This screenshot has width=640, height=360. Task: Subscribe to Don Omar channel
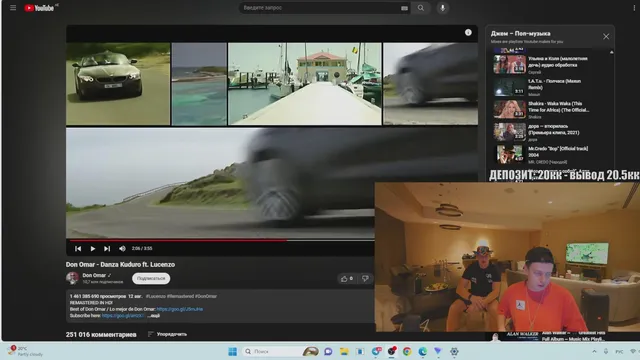(x=151, y=278)
